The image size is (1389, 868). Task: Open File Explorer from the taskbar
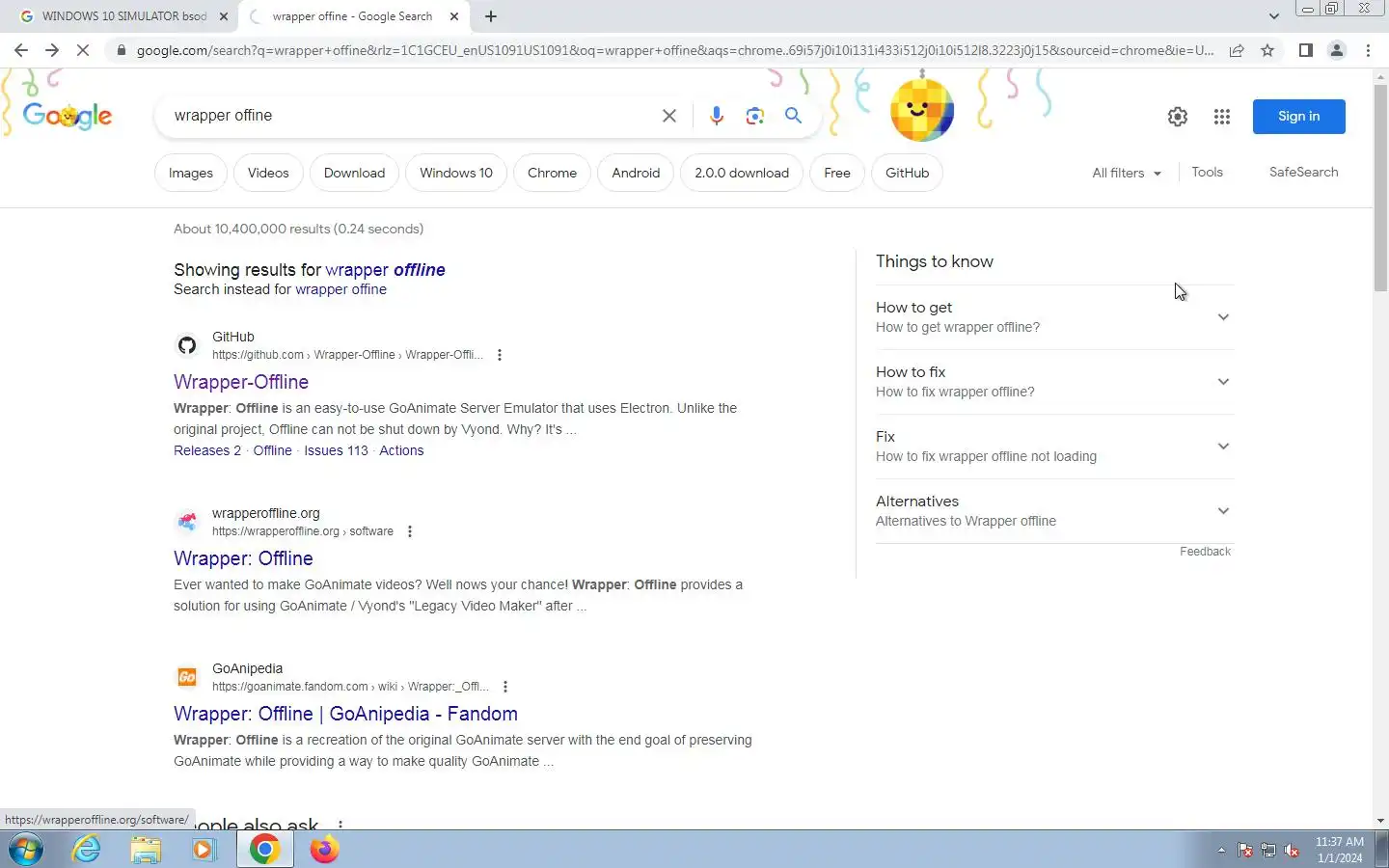(x=146, y=850)
